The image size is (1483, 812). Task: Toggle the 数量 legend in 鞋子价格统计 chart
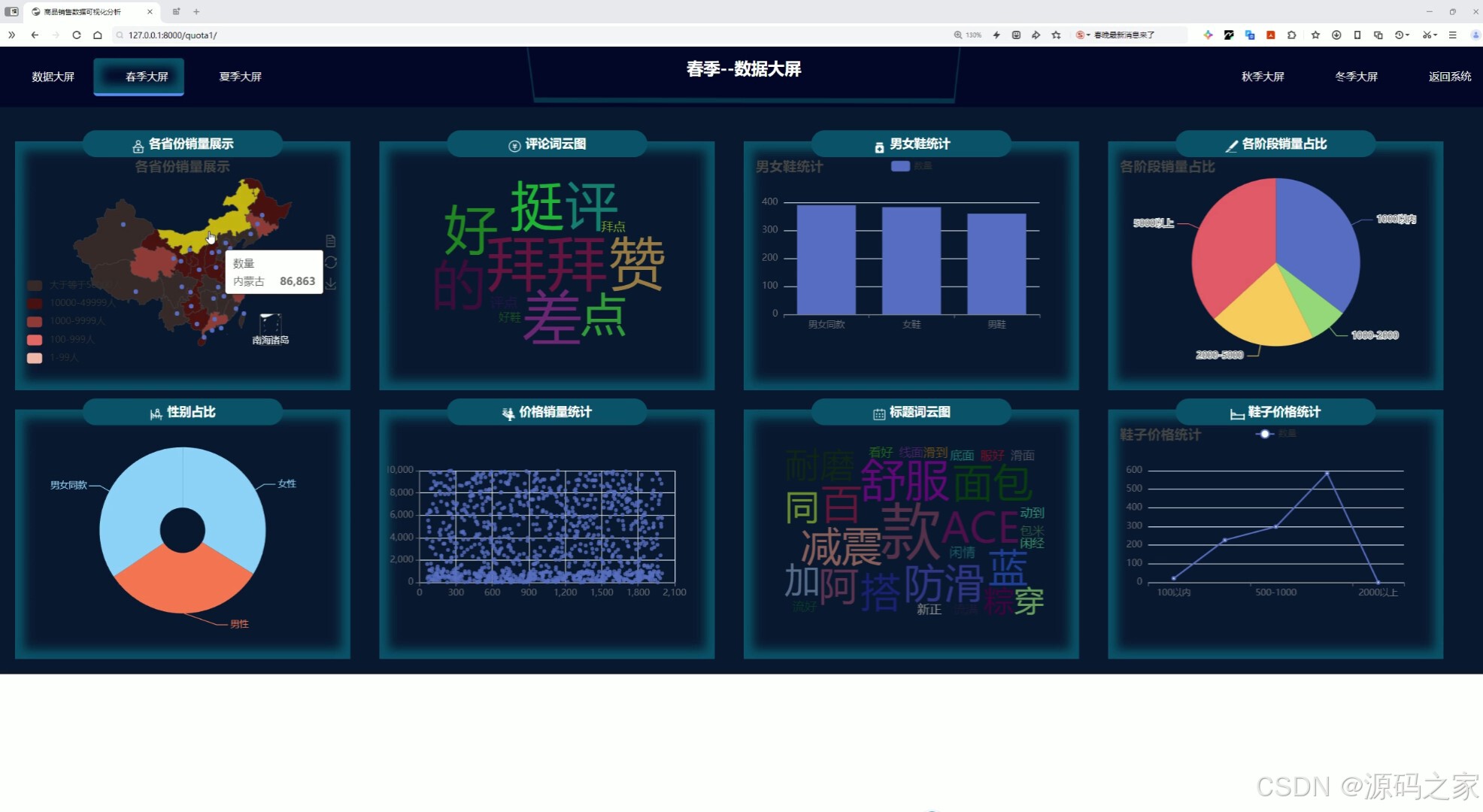(1276, 434)
